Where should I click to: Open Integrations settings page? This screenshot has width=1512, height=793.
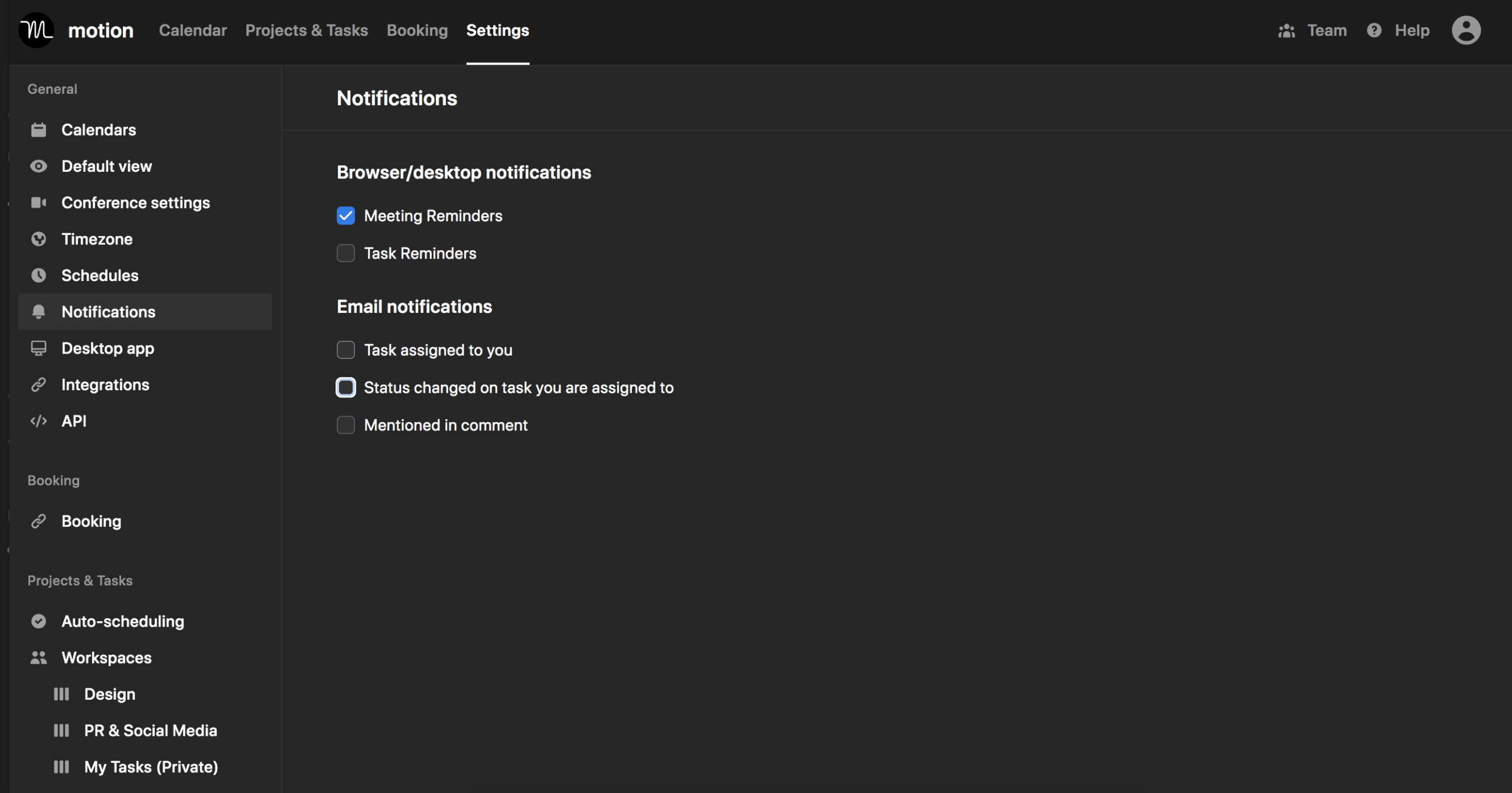105,385
